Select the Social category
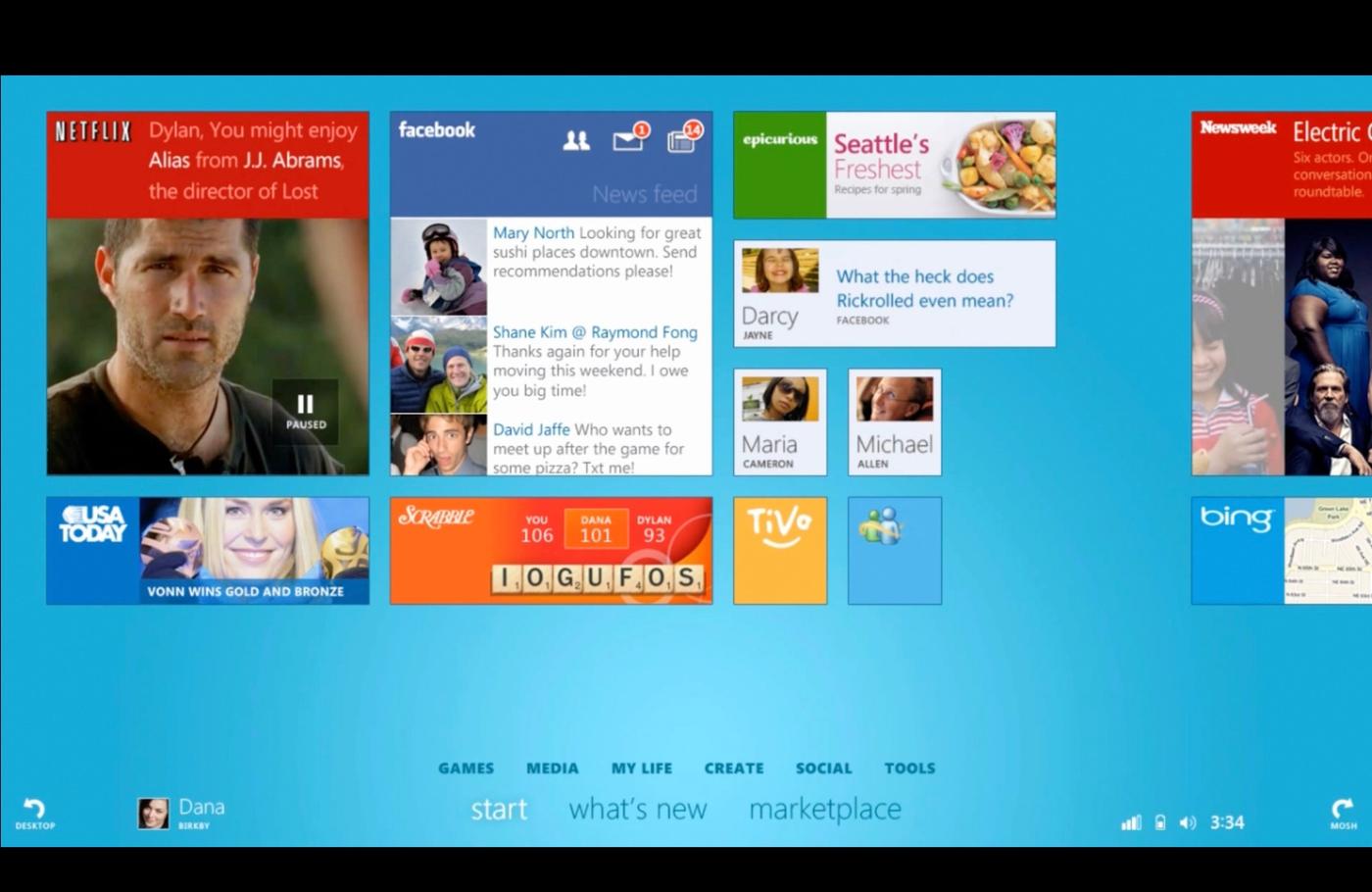Viewport: 1372px width, 892px height. click(x=824, y=768)
